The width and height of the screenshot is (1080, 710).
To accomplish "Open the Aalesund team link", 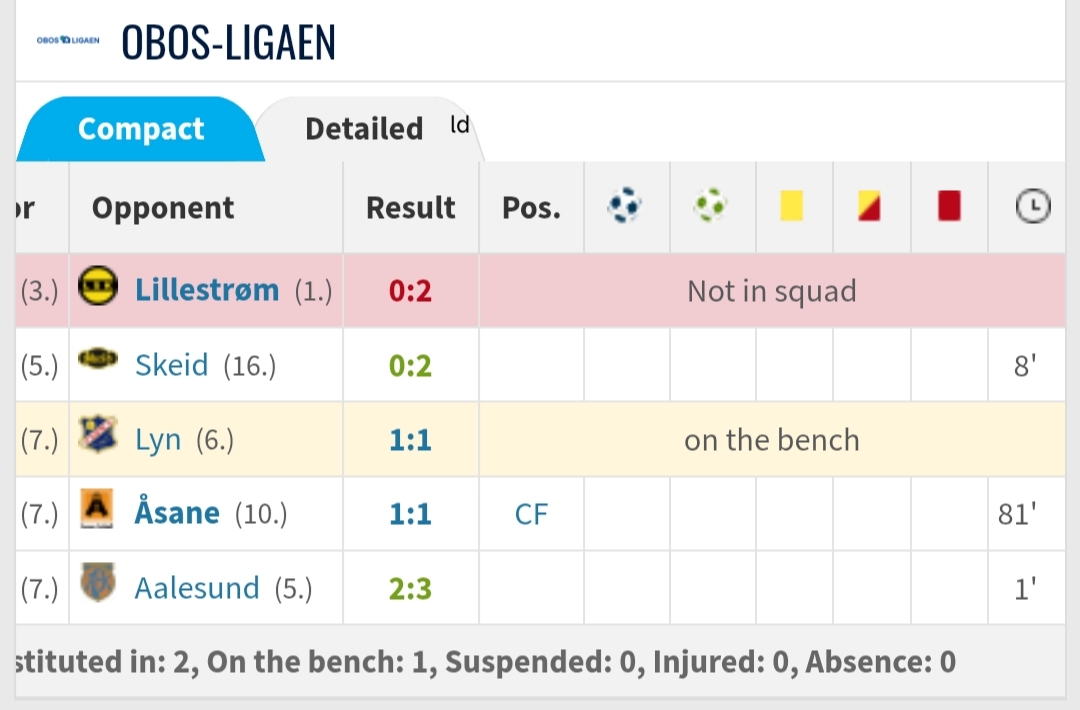I will tap(197, 589).
